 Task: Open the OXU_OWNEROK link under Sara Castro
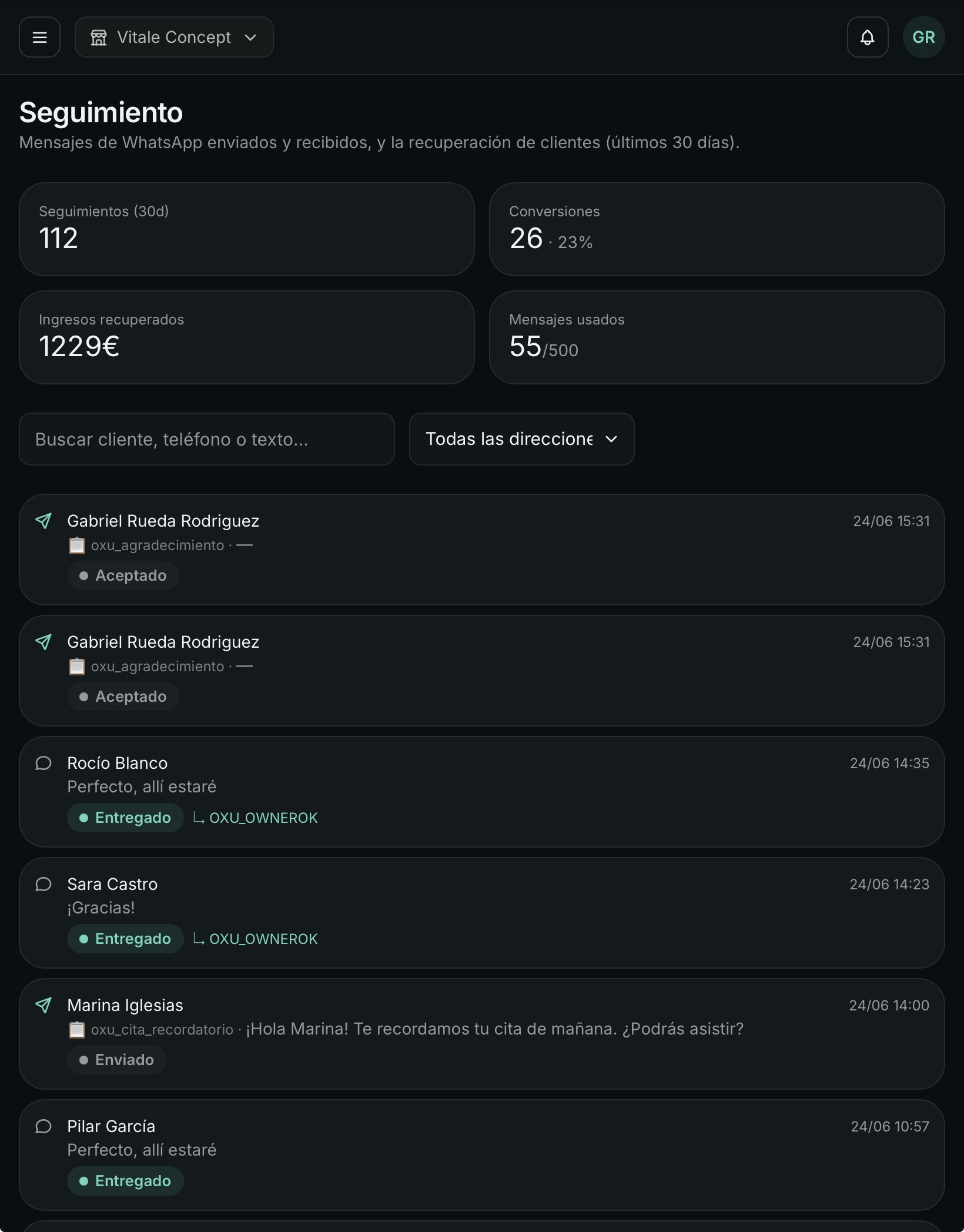[x=256, y=939]
